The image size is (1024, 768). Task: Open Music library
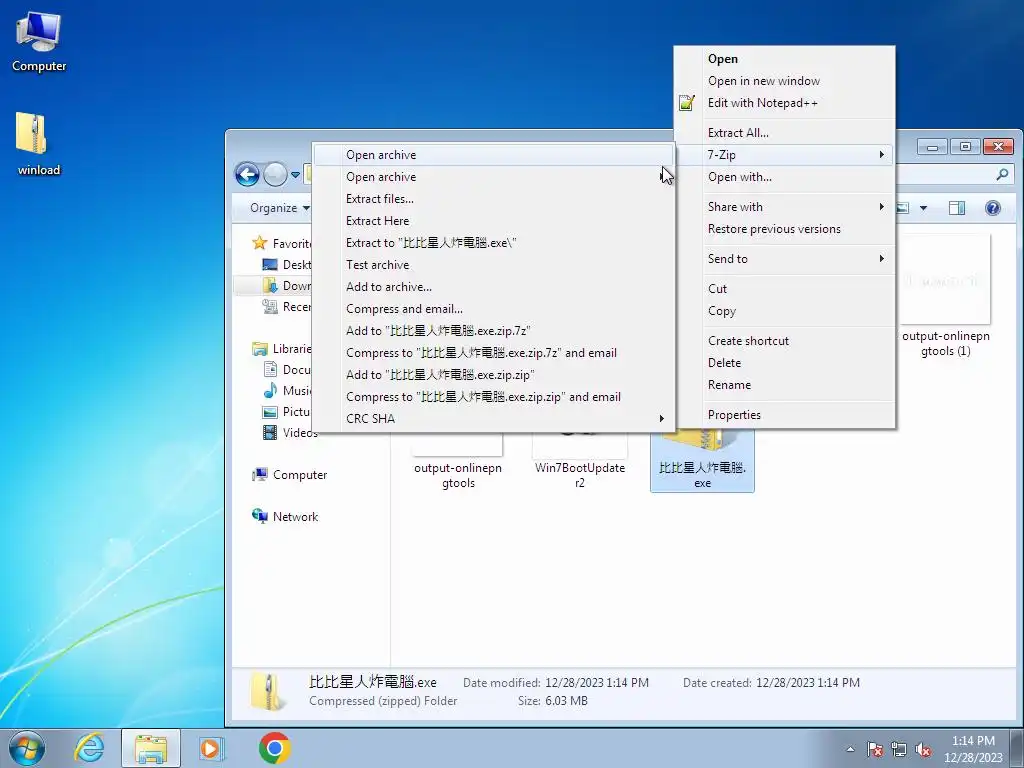click(287, 391)
